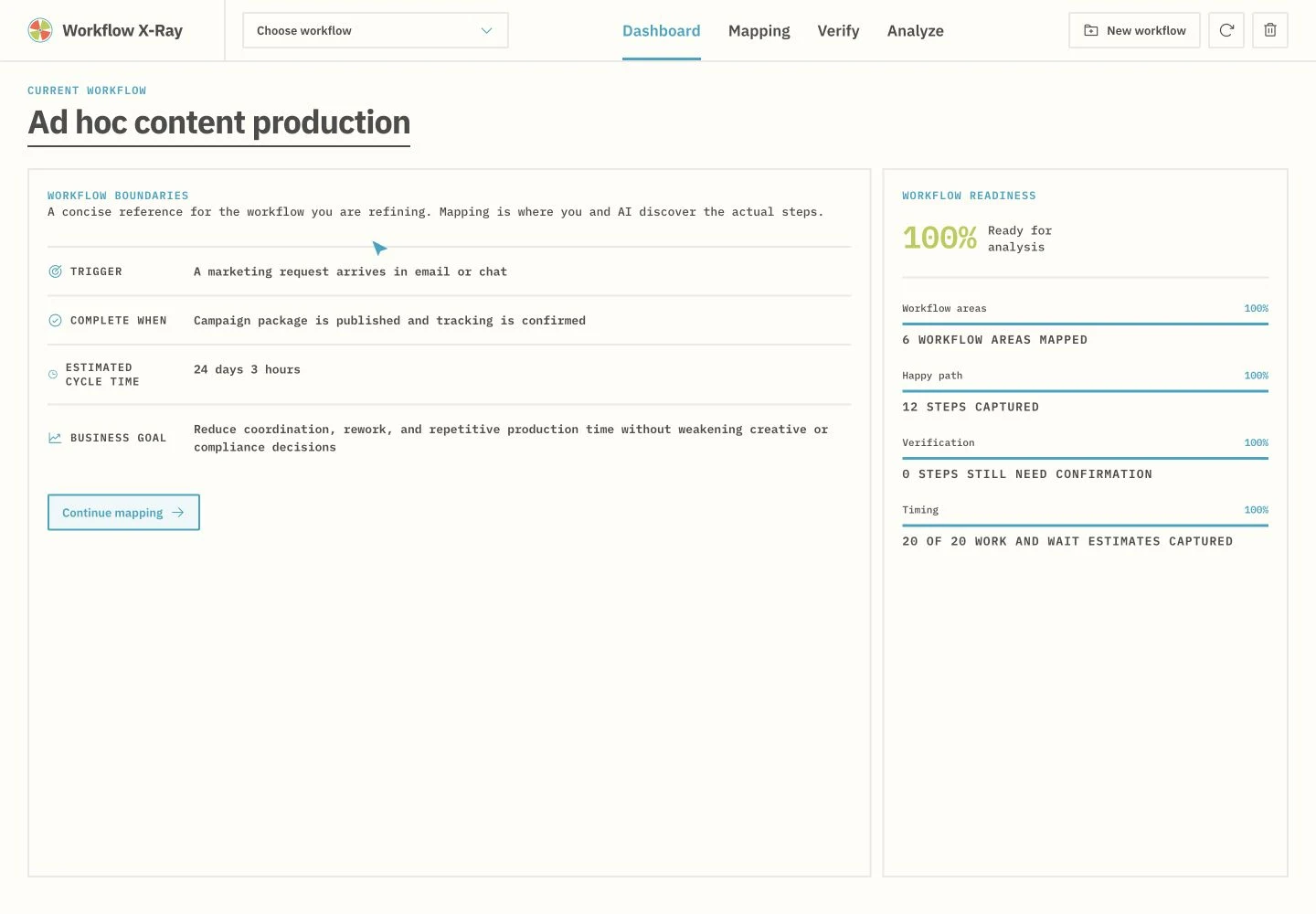The width and height of the screenshot is (1316, 914).
Task: Click the '6 WORKFLOW AREAS MAPPED' text
Action: tap(994, 339)
